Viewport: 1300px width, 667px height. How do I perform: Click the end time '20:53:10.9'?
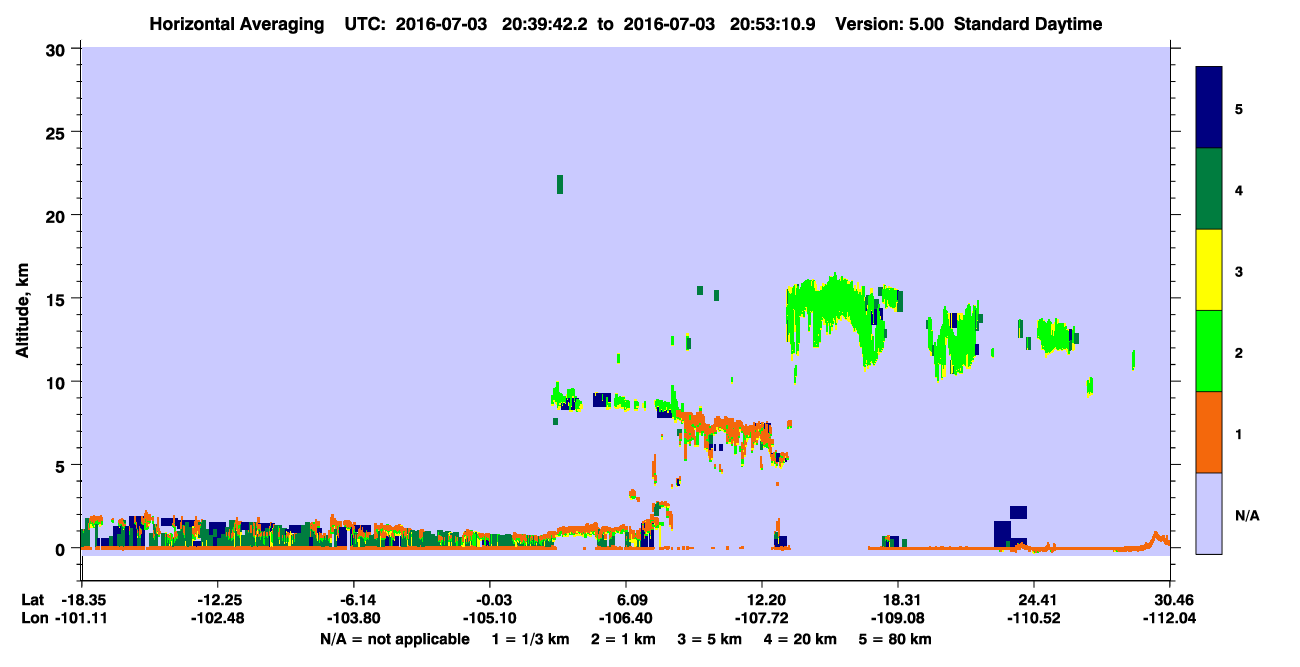coord(774,24)
